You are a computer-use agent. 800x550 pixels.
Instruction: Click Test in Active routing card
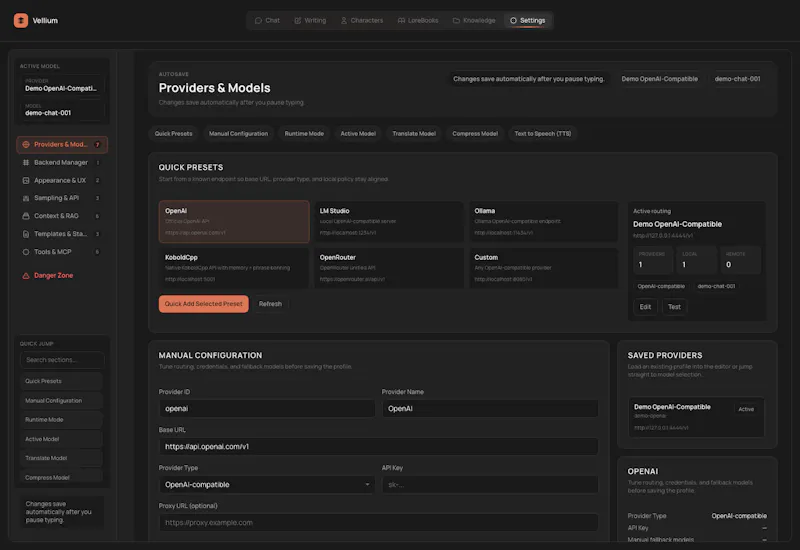674,307
